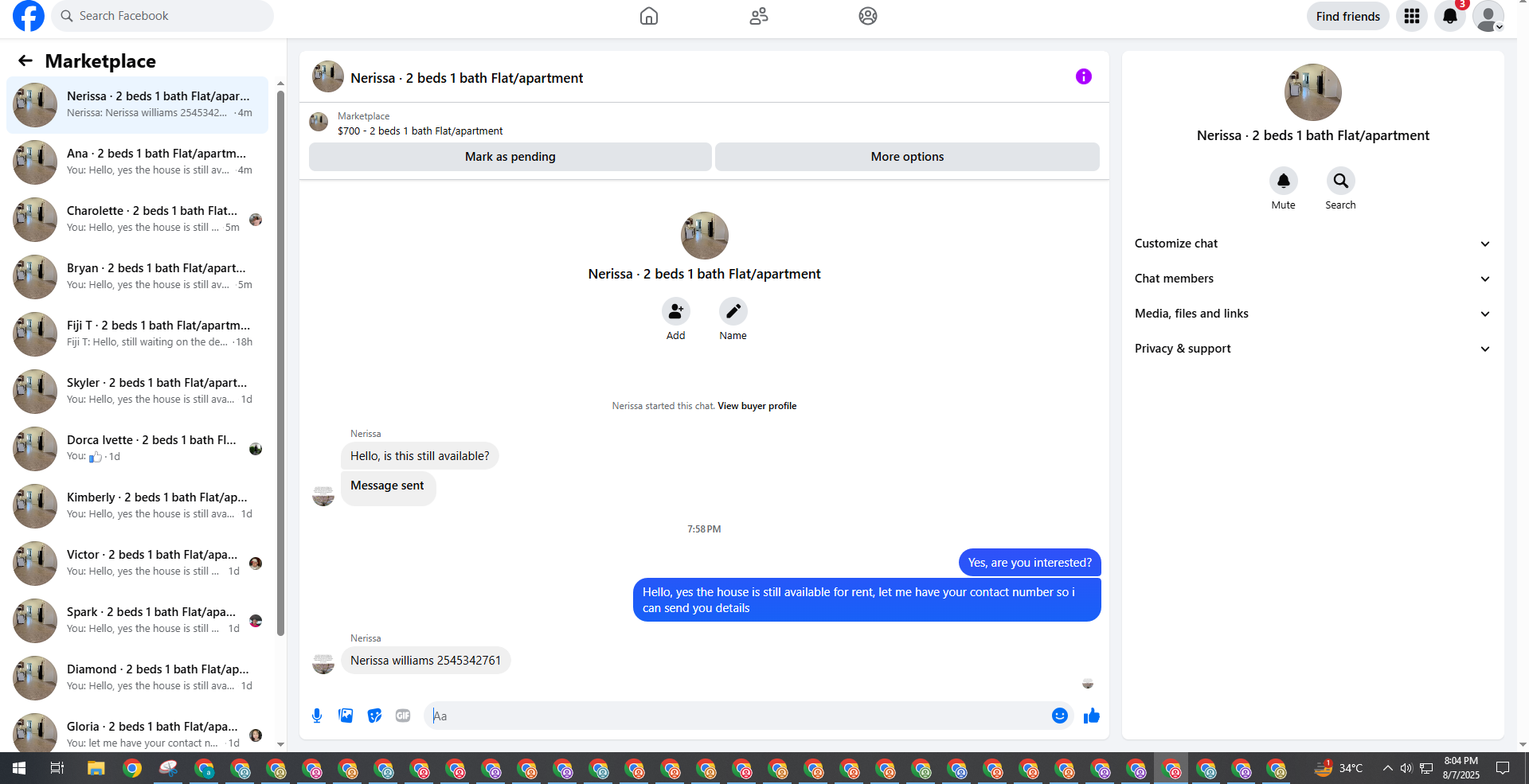
Task: Open the Dorca Ivette conversation
Action: 137,448
